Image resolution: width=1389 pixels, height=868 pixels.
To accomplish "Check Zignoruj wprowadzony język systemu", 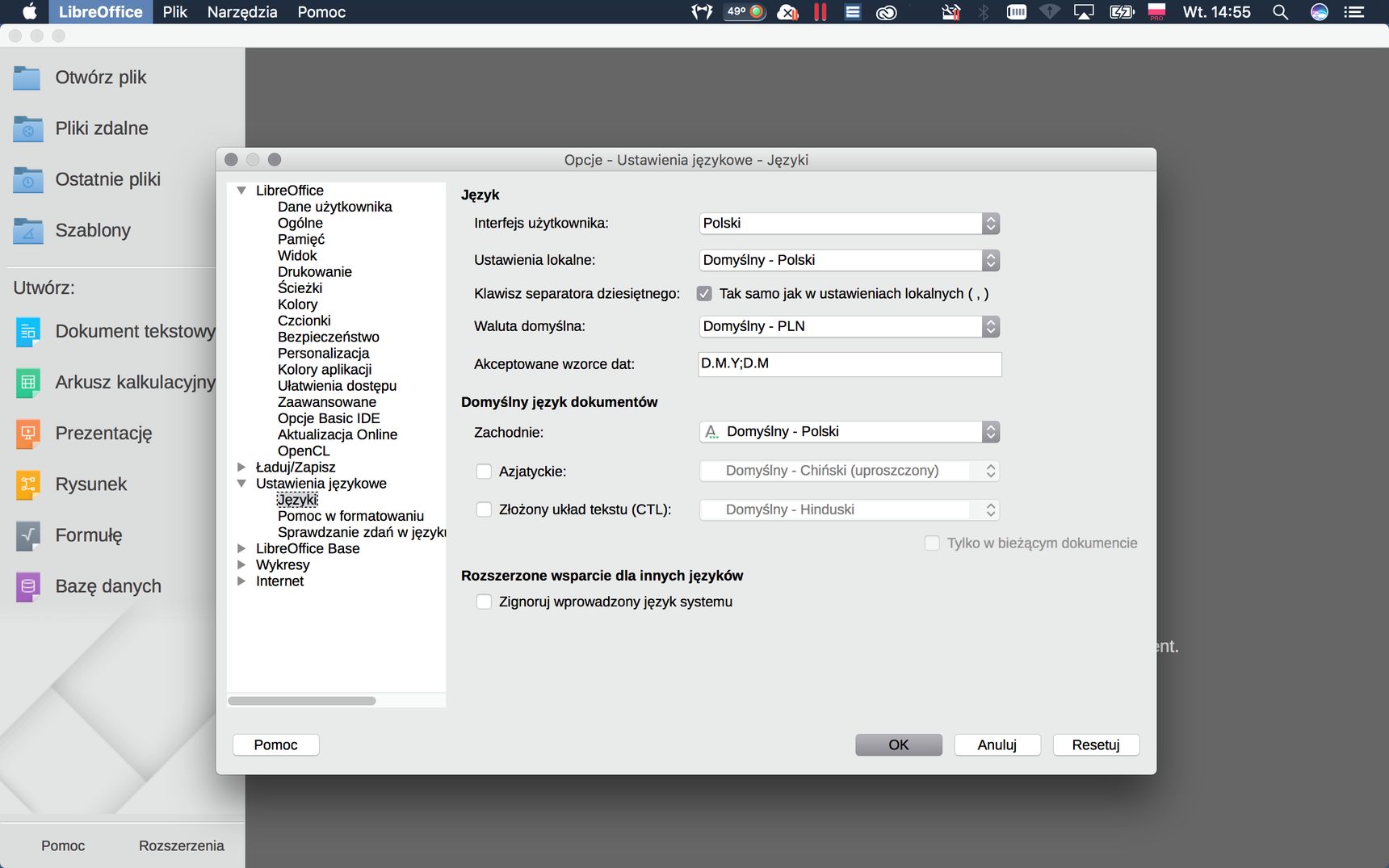I will (484, 602).
